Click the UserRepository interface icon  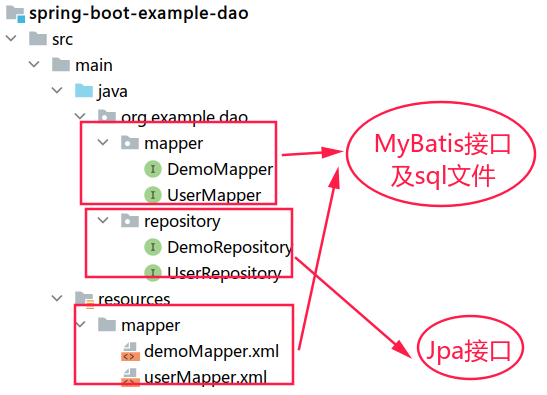pos(153,273)
